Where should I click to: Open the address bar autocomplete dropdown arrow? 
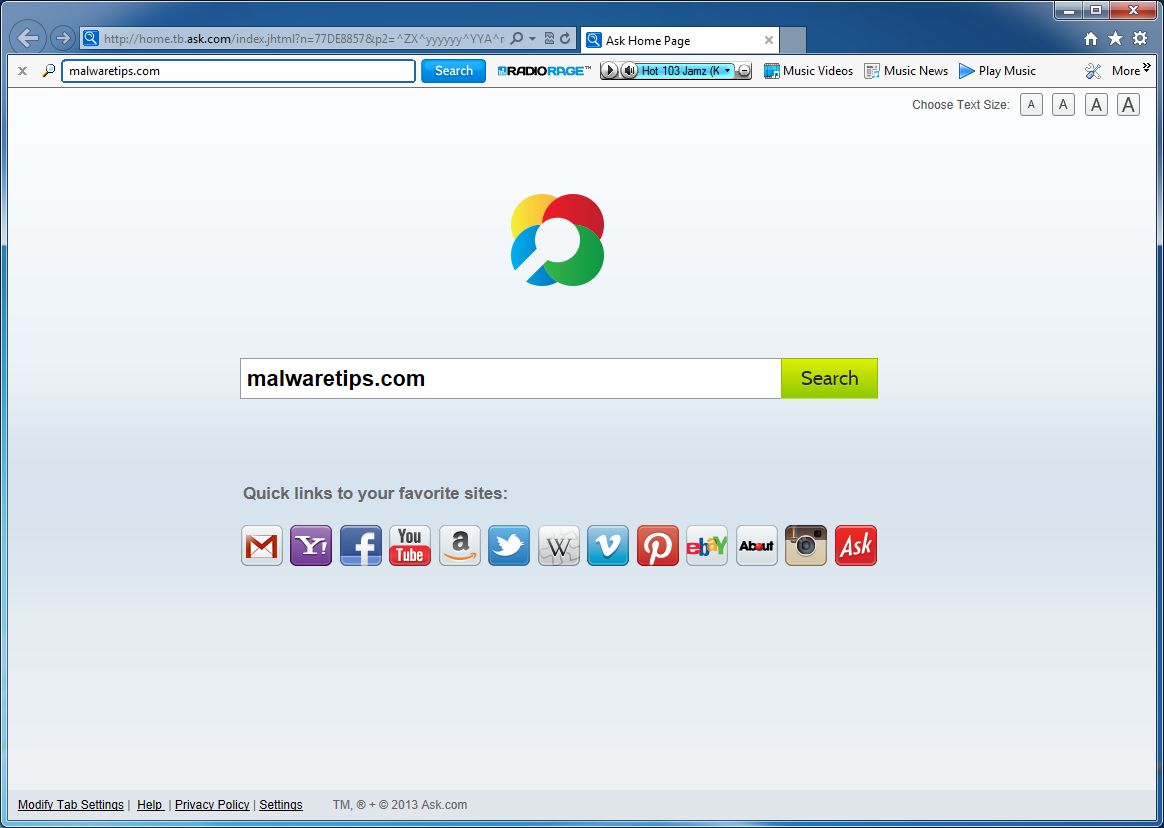coord(532,39)
